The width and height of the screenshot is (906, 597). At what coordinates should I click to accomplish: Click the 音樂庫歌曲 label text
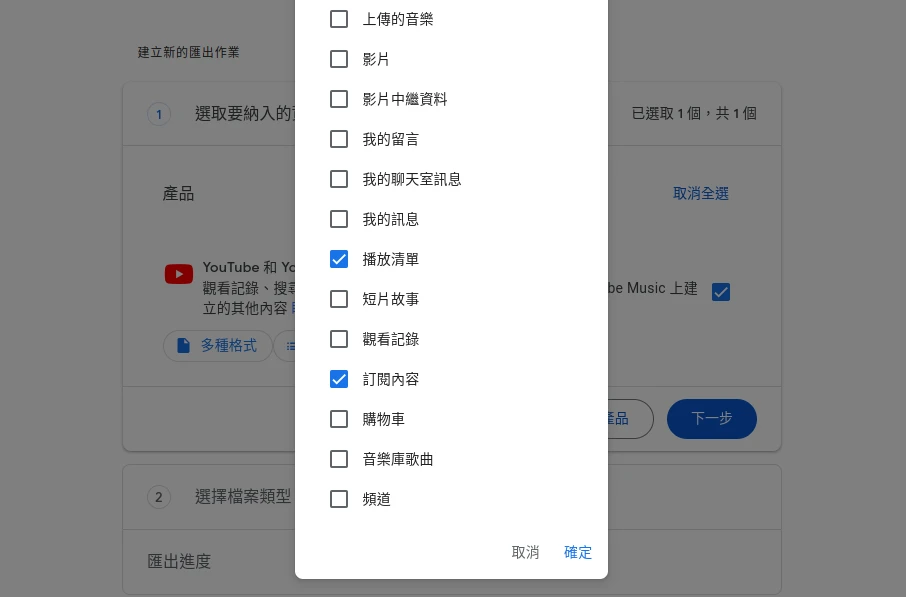tap(398, 459)
